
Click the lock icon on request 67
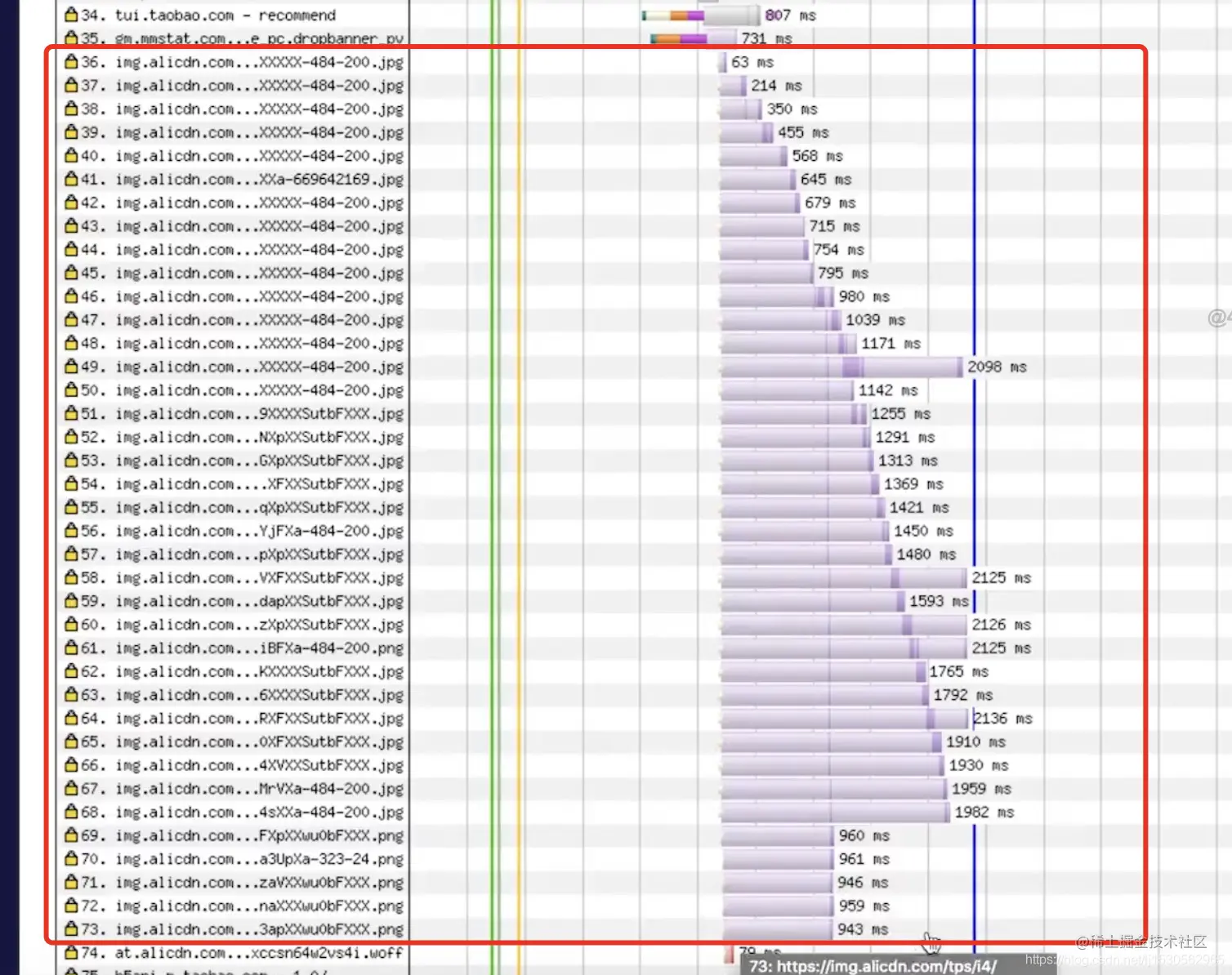(71, 789)
